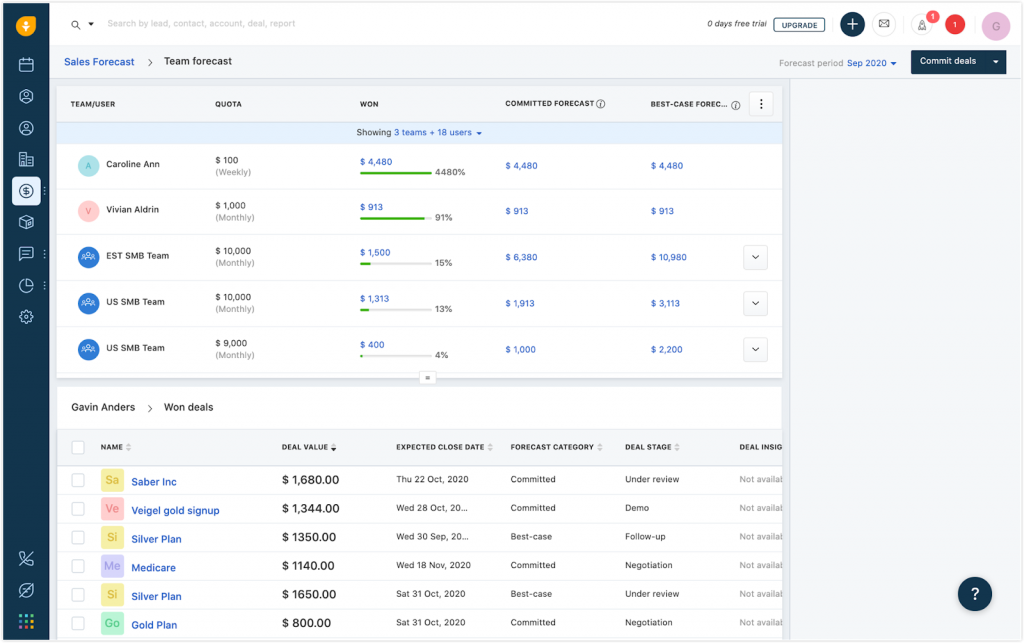
Task: Toggle the select-all checkbox in the deals header
Action: [x=78, y=447]
